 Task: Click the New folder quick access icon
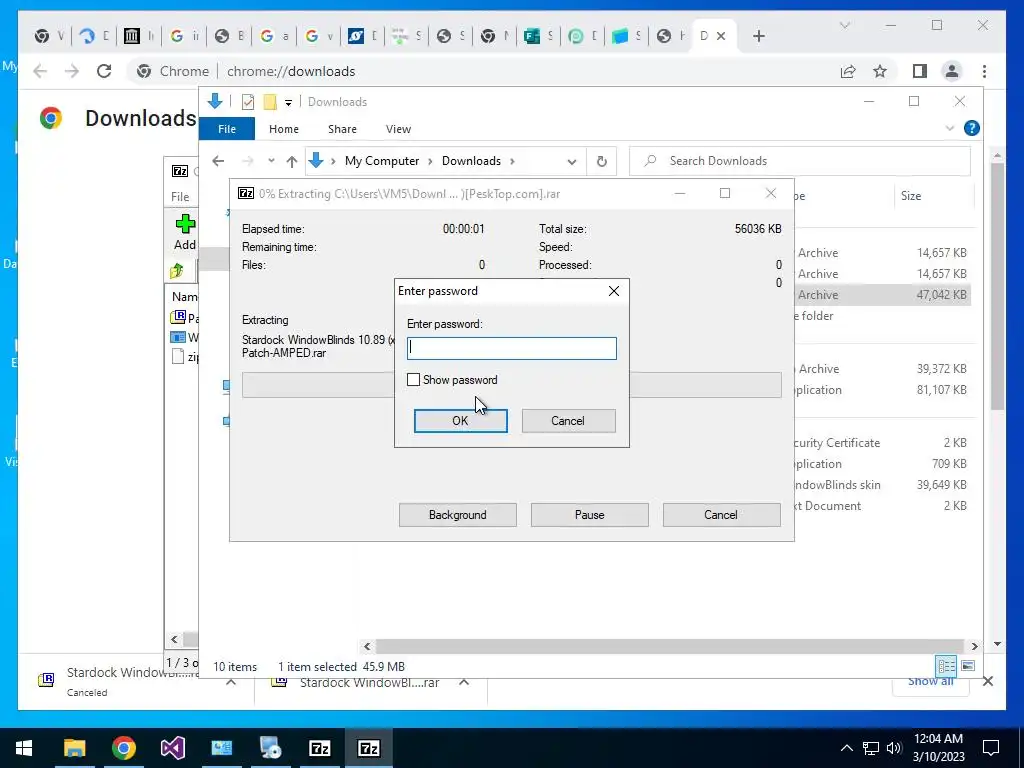point(270,102)
